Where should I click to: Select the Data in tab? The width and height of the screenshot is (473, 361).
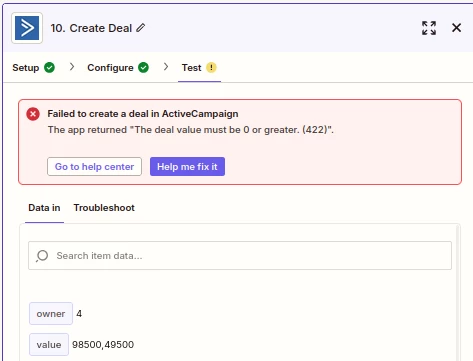pos(44,208)
